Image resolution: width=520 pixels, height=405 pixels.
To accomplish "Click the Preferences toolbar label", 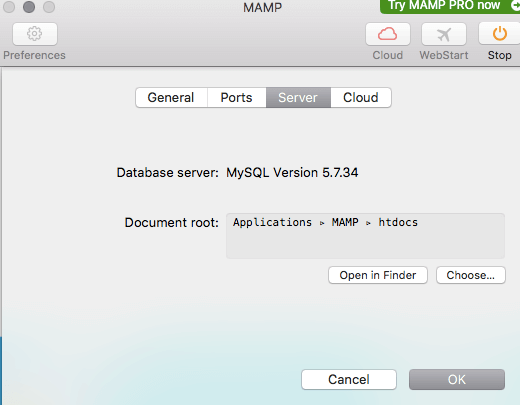I will tap(34, 55).
